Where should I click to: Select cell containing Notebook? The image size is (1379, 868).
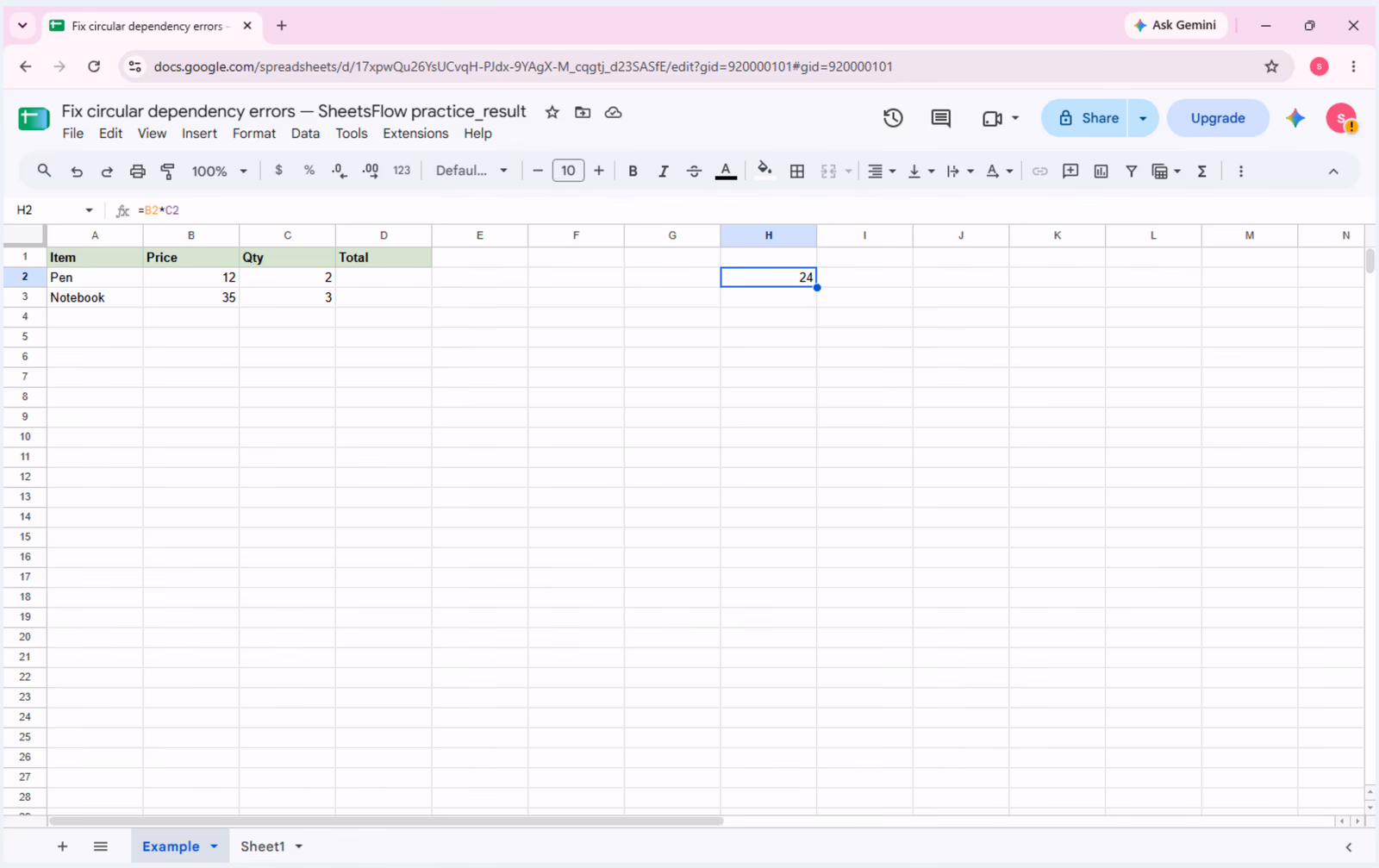click(95, 297)
